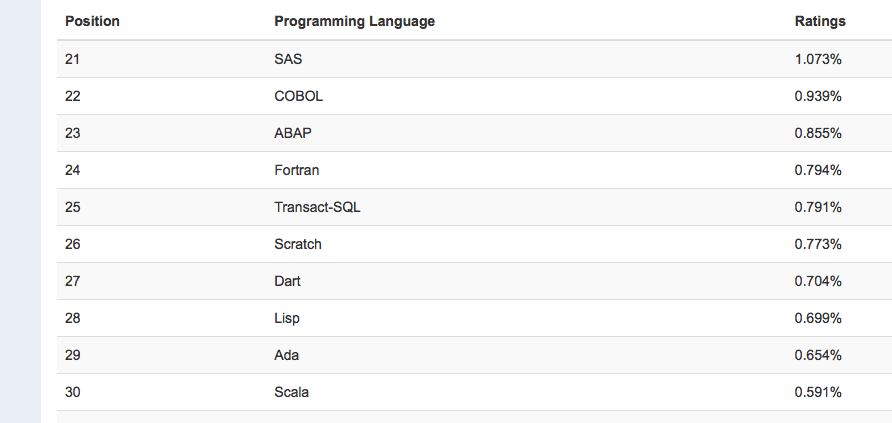Select the 0.791% rating cell
The width and height of the screenshot is (892, 423).
tap(818, 207)
